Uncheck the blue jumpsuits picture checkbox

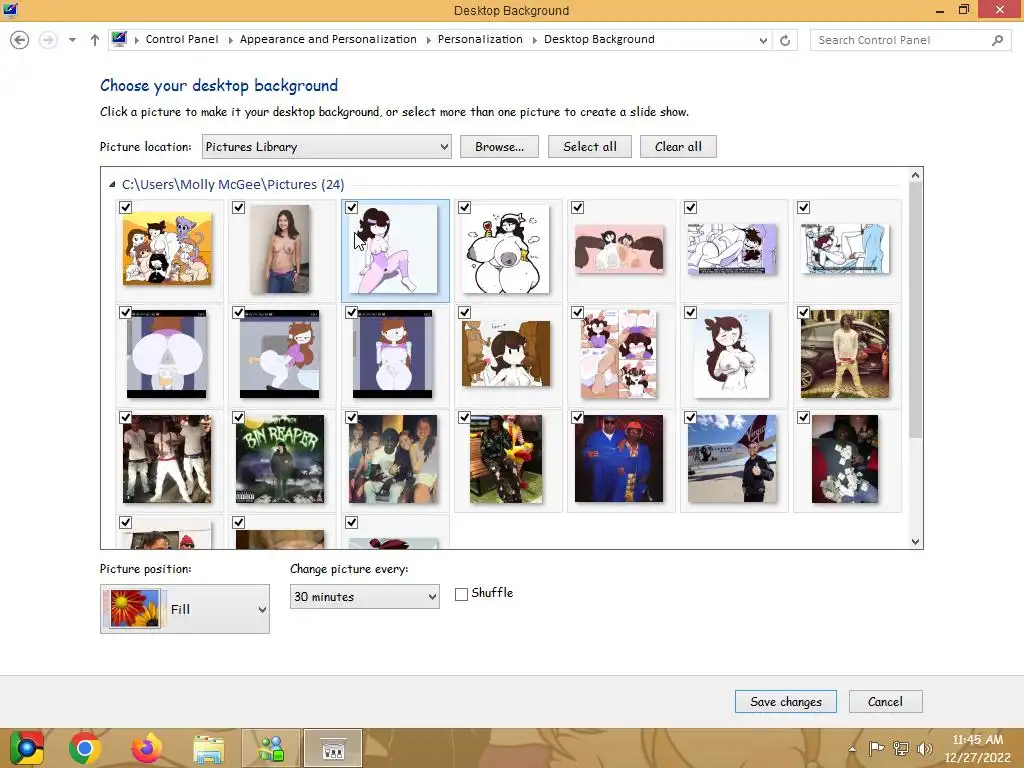(577, 417)
